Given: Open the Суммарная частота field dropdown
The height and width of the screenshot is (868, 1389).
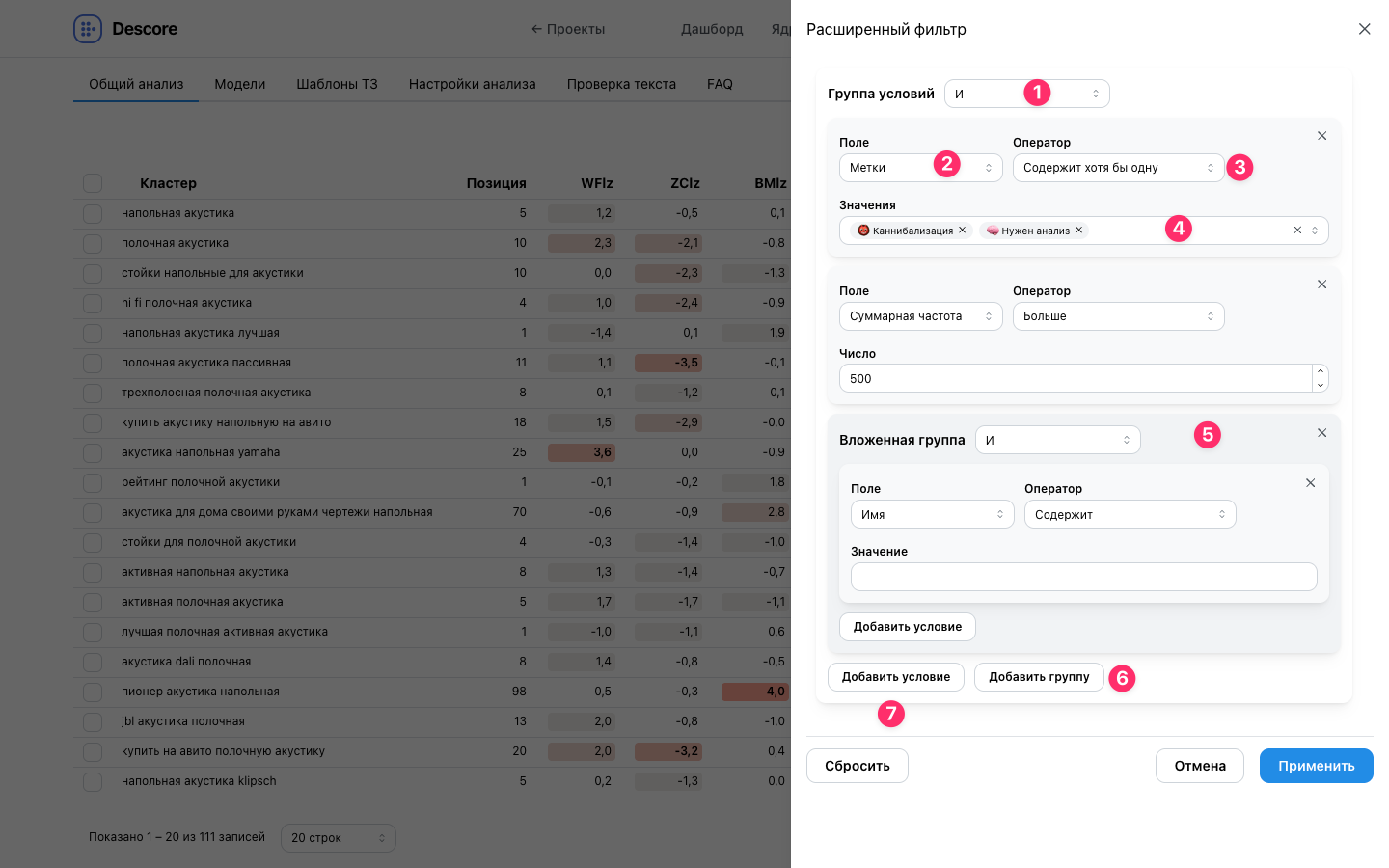Looking at the screenshot, I should click(921, 316).
